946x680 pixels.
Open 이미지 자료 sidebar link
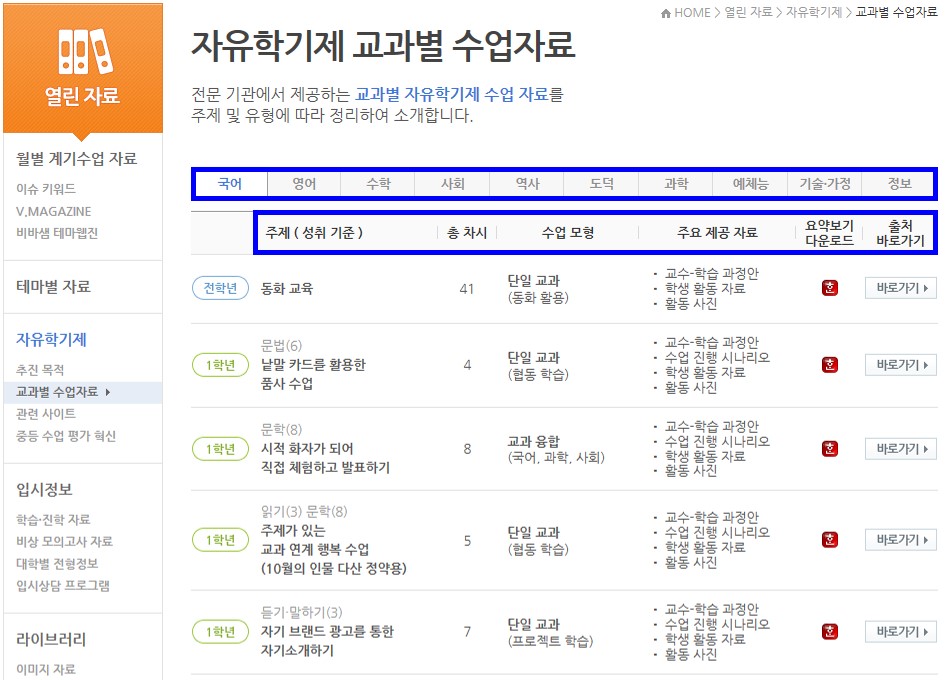coord(46,669)
